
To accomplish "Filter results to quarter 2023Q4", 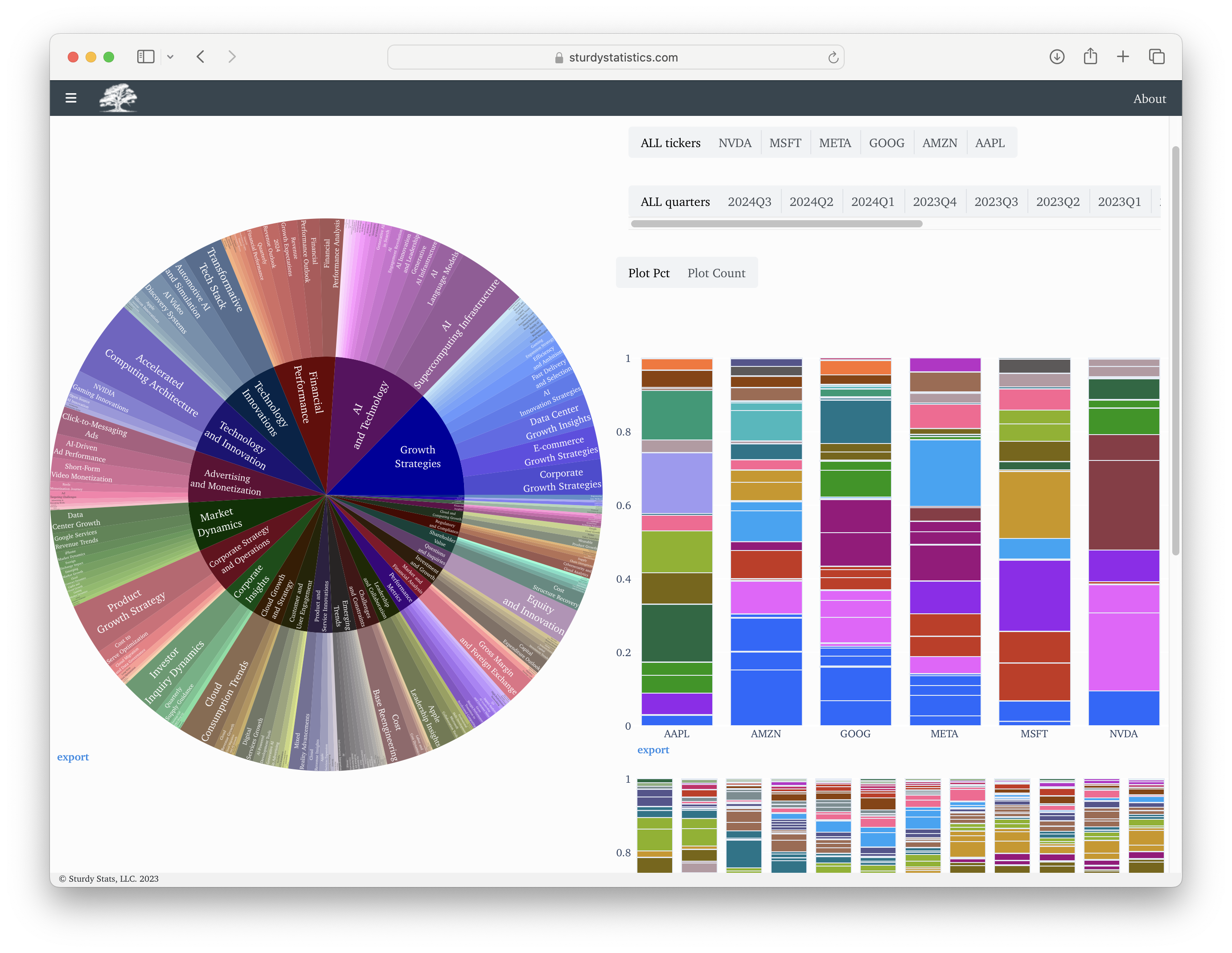I will pos(934,201).
